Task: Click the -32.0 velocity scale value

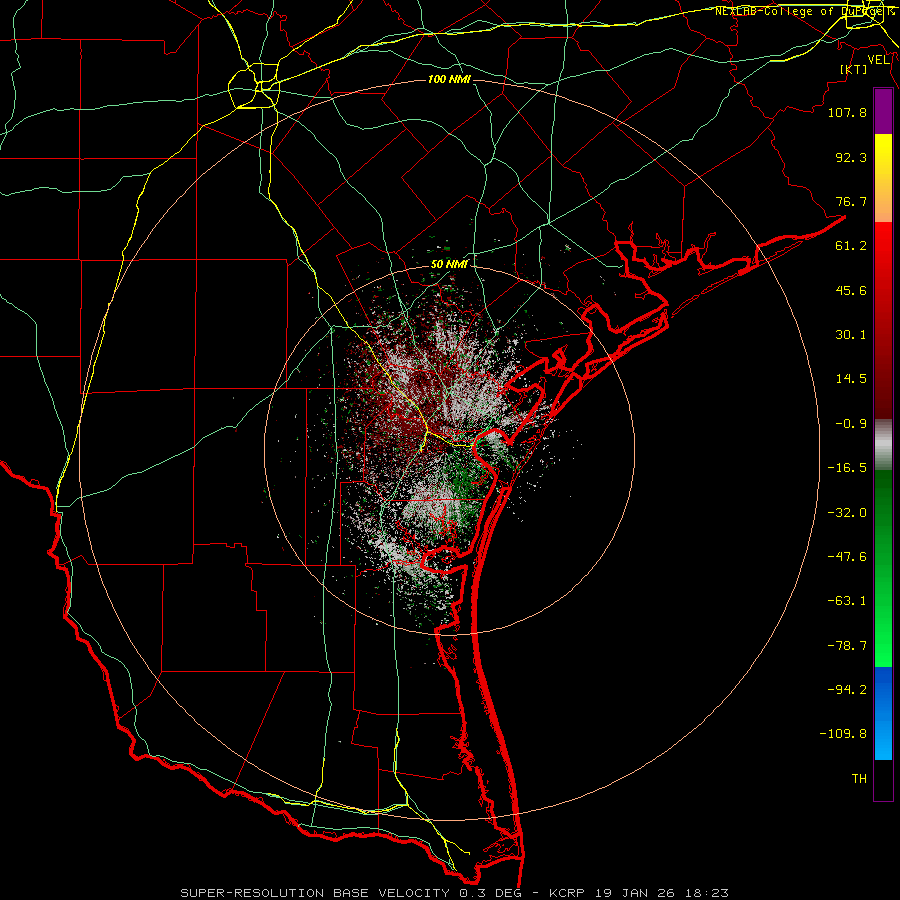Action: click(x=847, y=513)
